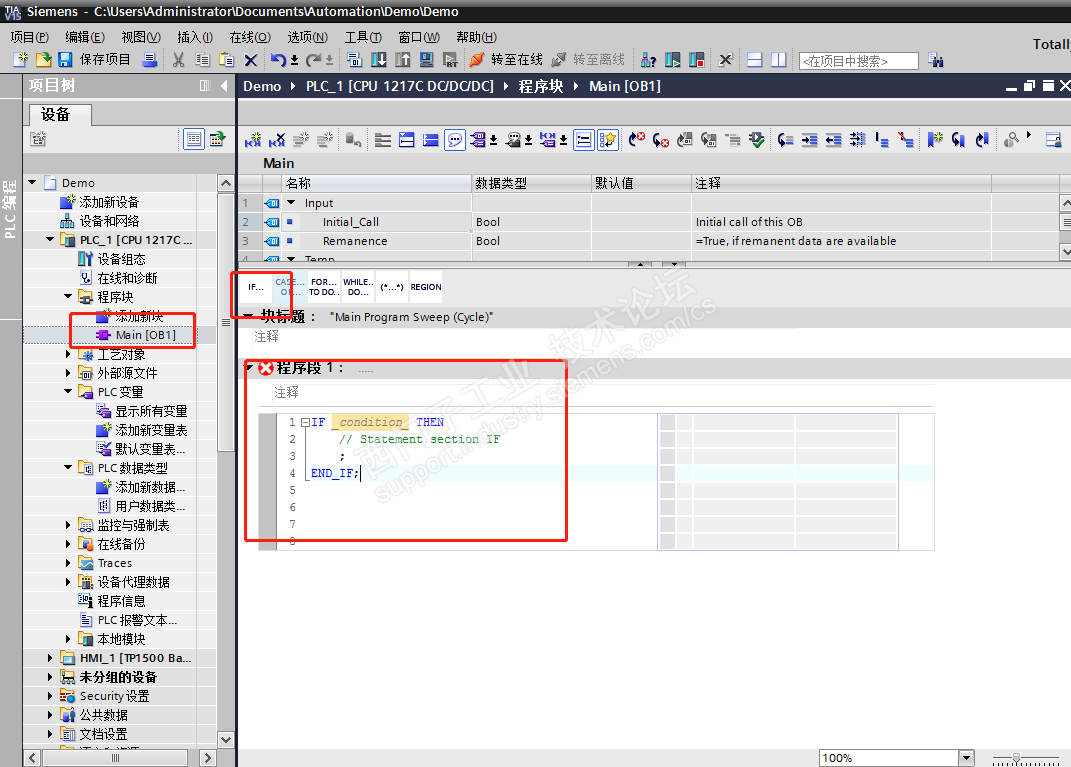Image resolution: width=1071 pixels, height=767 pixels.
Task: Insert IF statement template button
Action: pos(255,287)
